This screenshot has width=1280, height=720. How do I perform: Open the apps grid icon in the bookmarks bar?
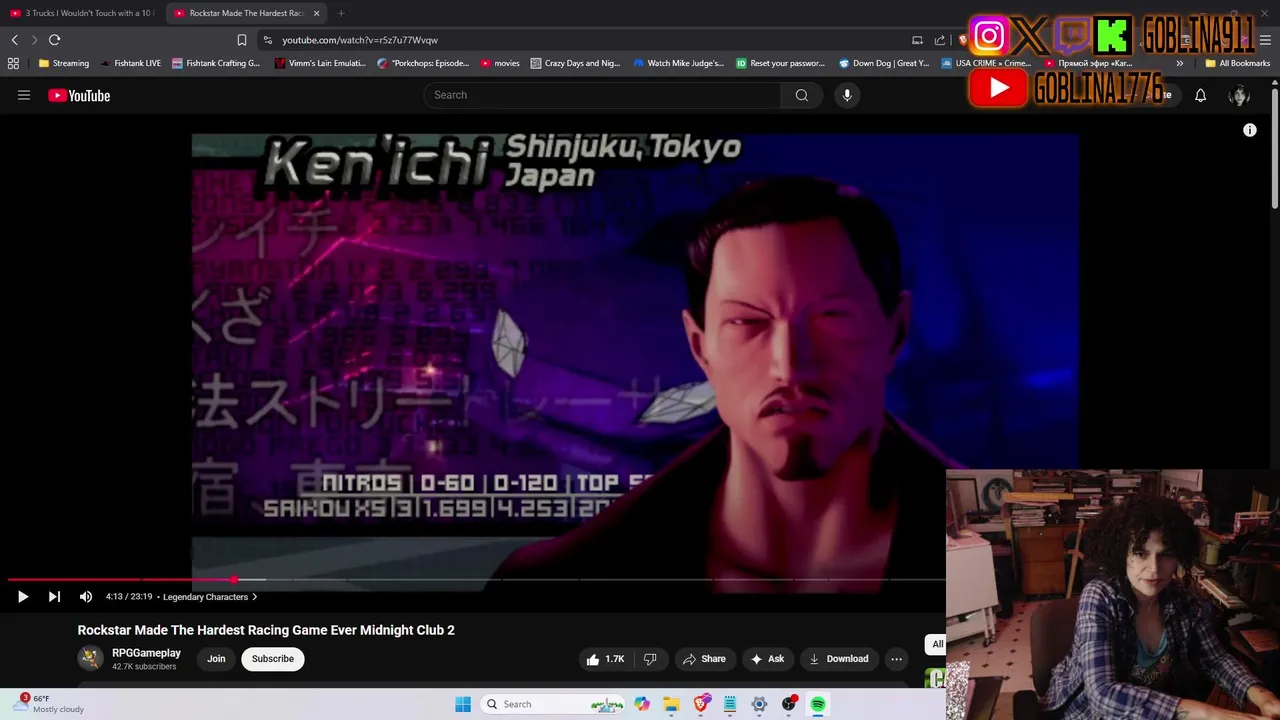[13, 63]
